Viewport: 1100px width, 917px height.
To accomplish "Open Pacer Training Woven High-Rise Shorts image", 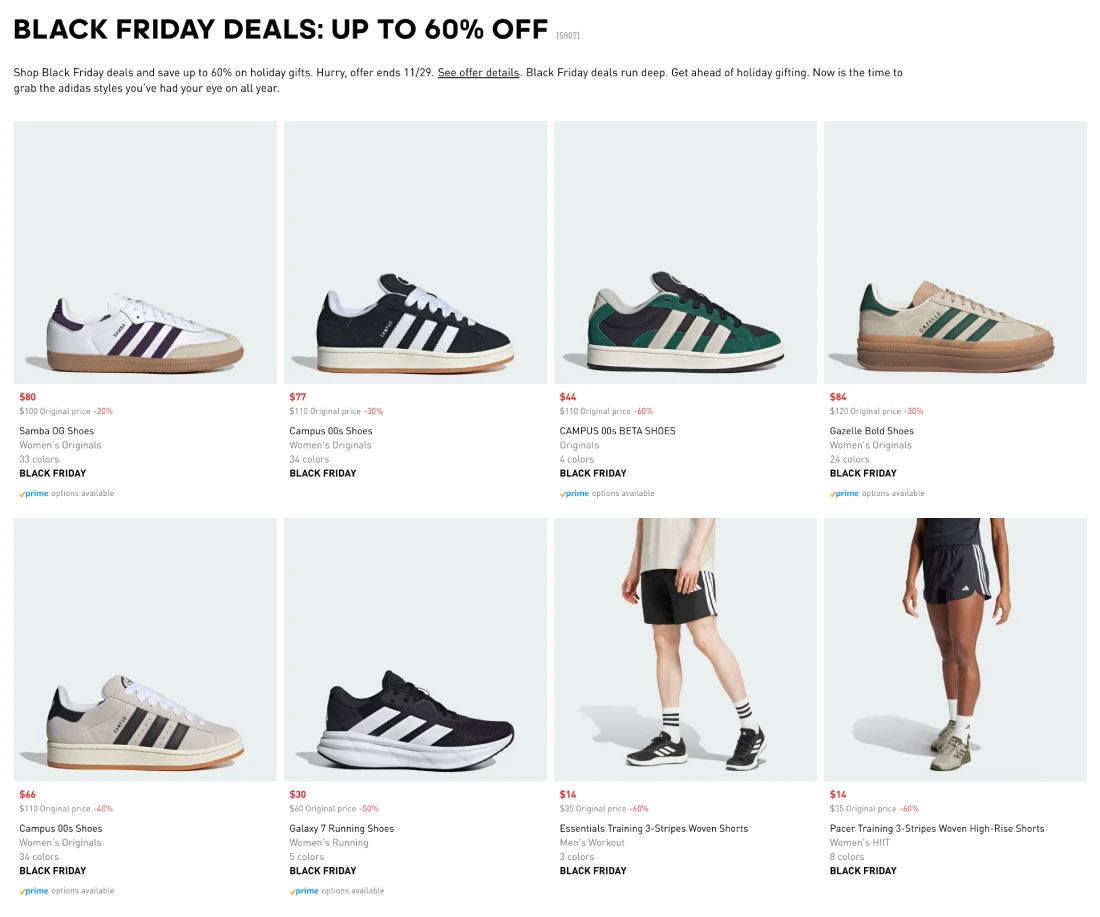I will point(955,650).
